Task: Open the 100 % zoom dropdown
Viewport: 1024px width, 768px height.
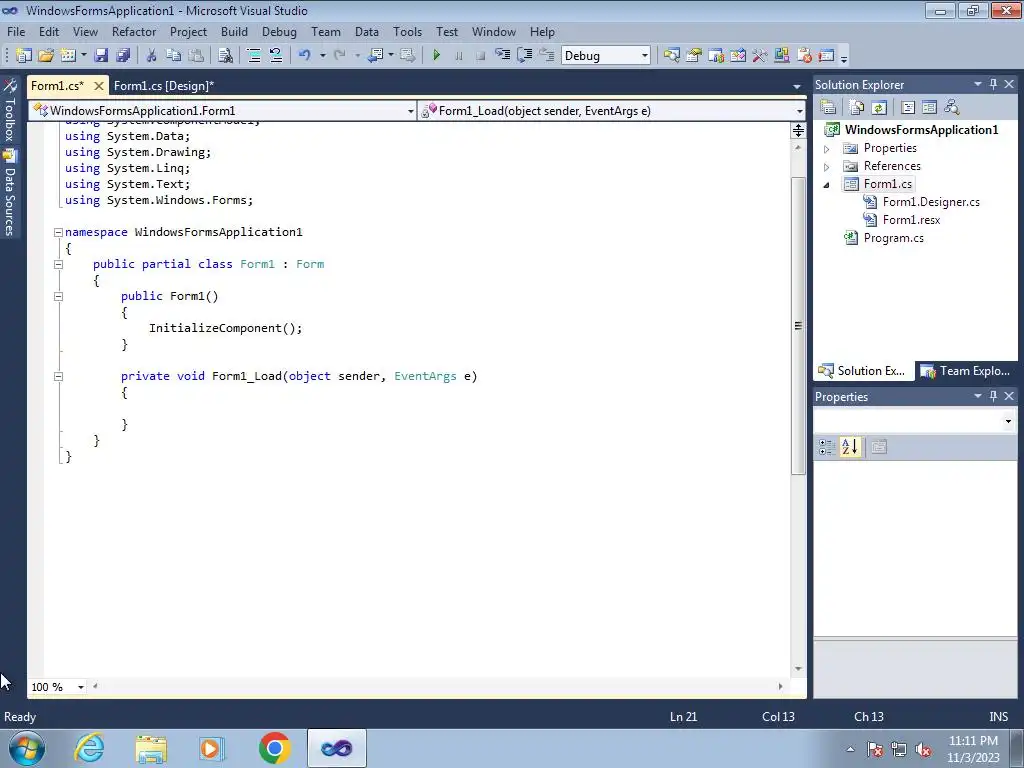Action: coord(81,687)
